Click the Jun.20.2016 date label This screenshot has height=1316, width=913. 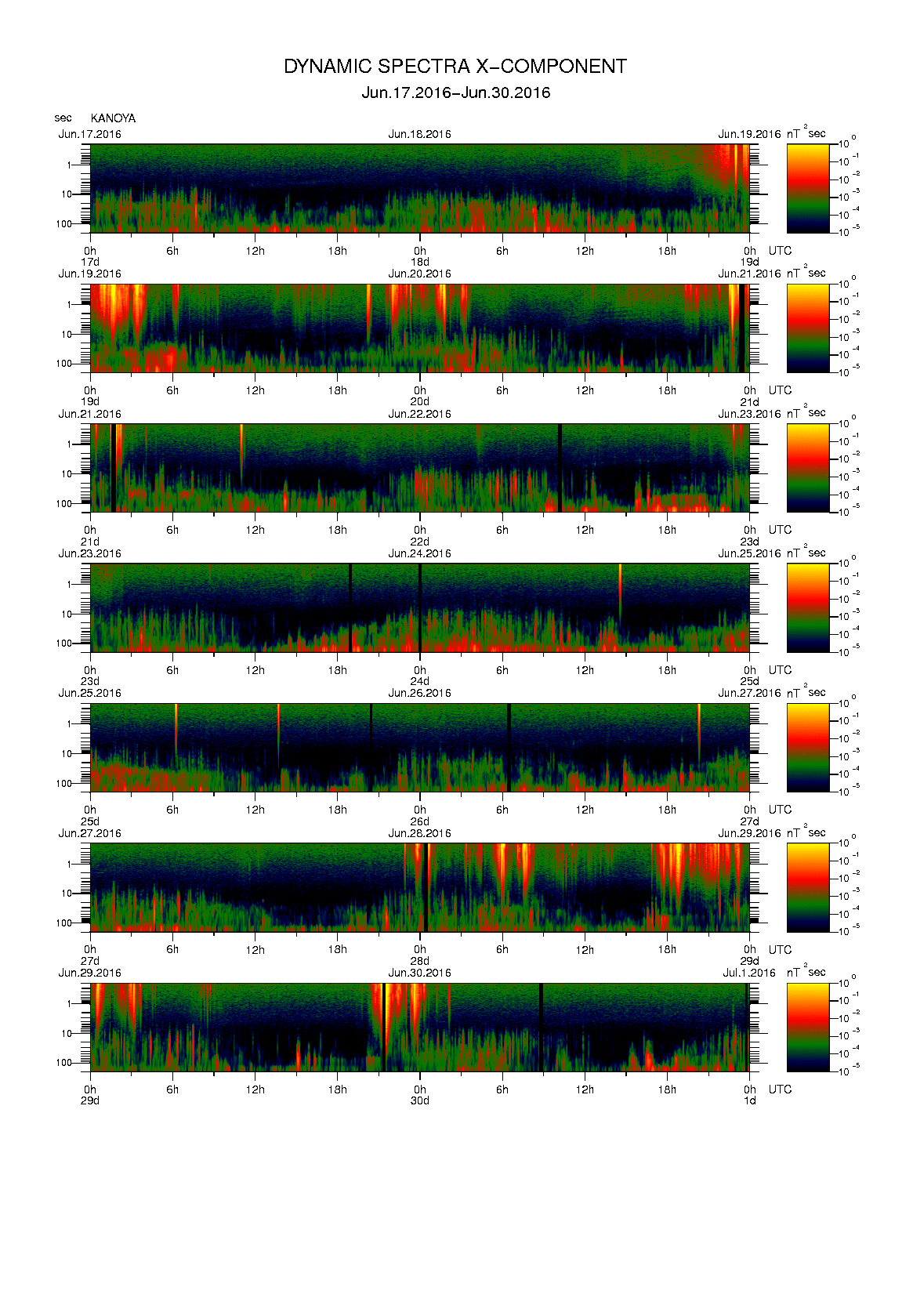pos(419,274)
